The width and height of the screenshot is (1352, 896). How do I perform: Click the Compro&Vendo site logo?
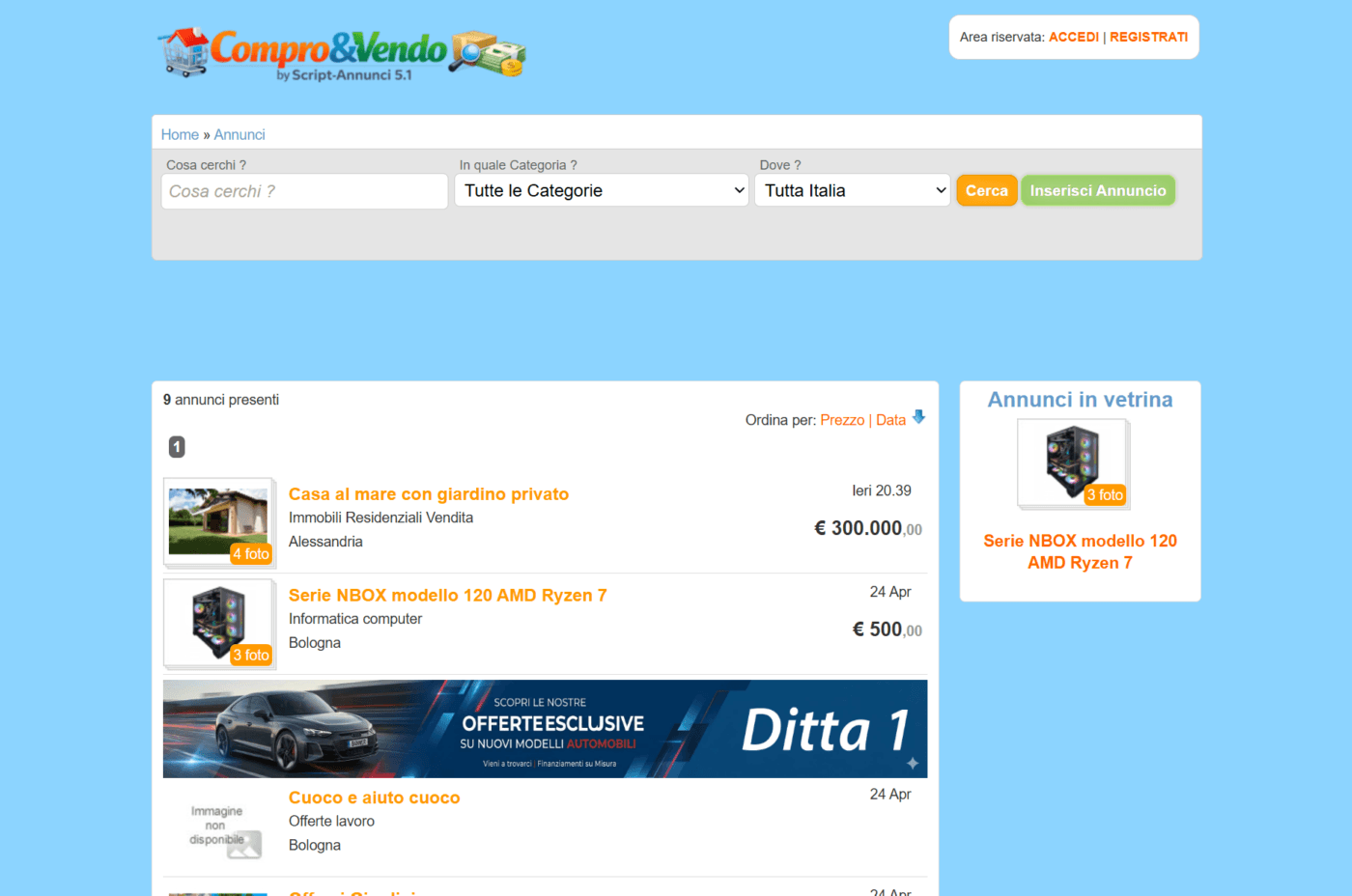(x=342, y=54)
